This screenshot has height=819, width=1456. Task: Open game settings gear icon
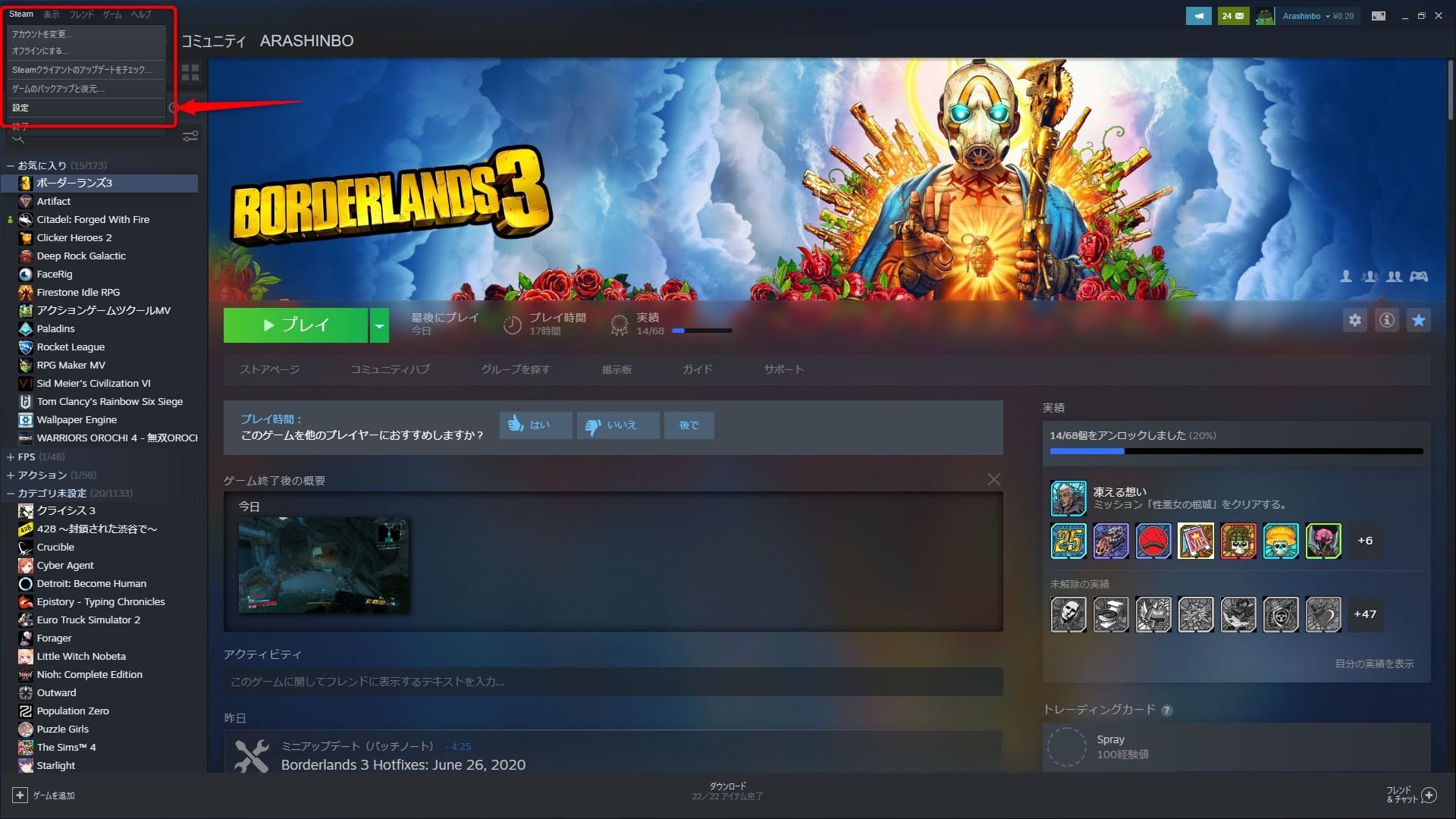(x=1354, y=320)
